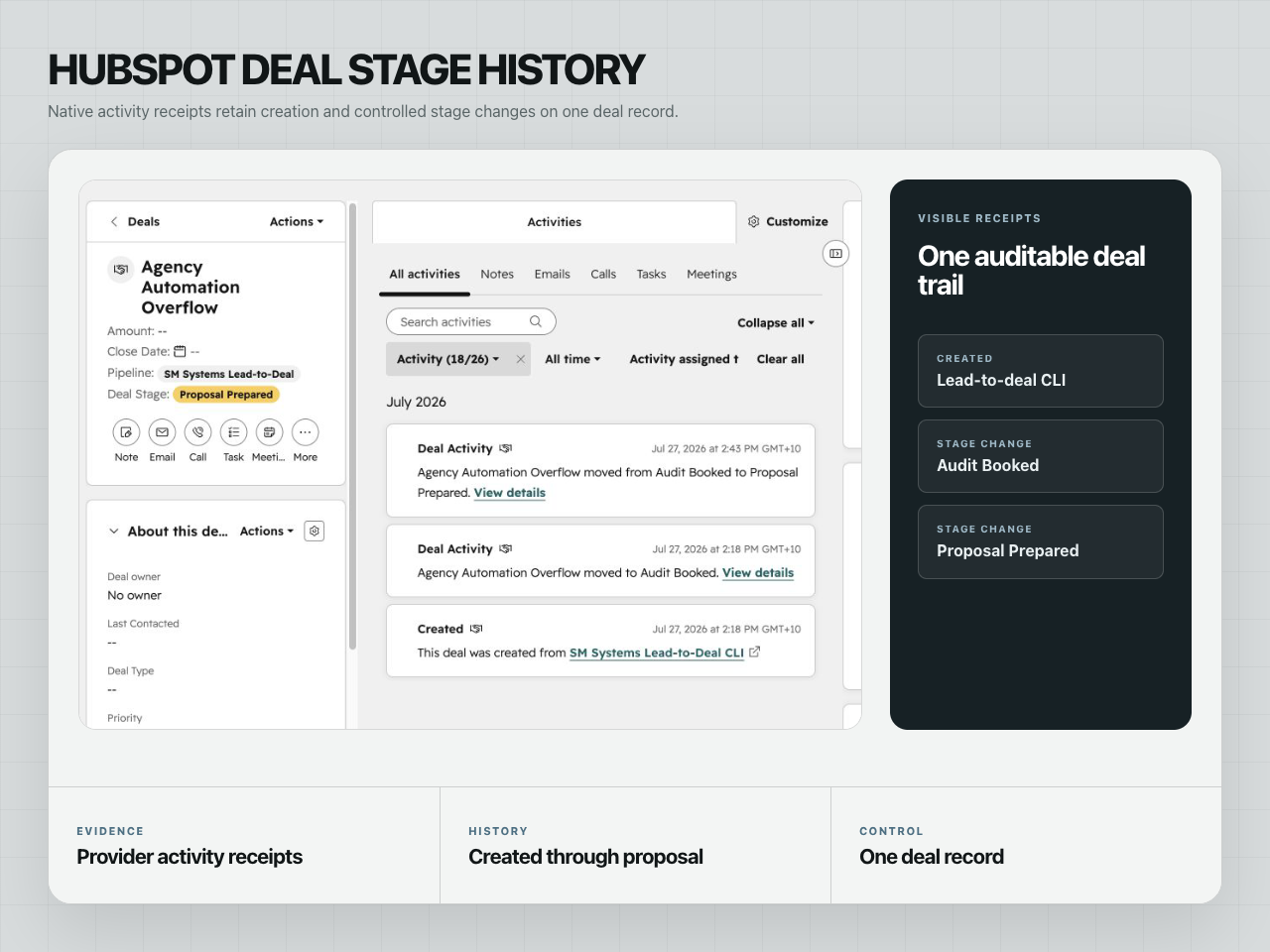This screenshot has width=1270, height=952.
Task: Click the Created through proposal text
Action: pos(585,857)
